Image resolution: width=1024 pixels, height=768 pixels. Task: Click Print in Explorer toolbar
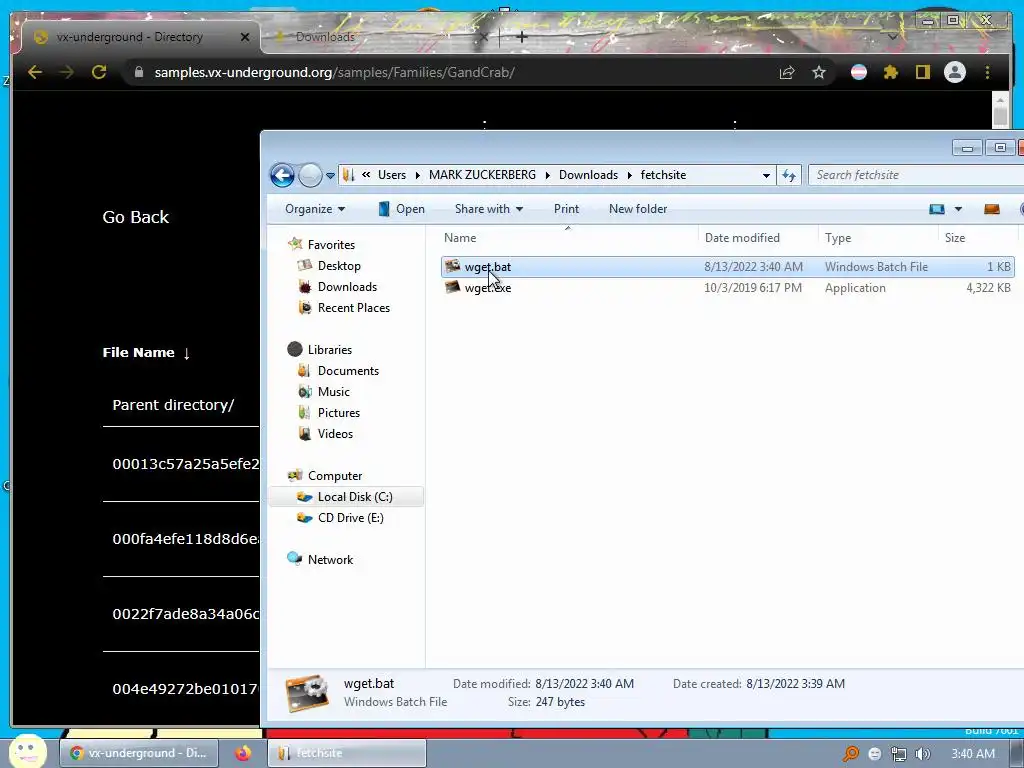pos(566,209)
